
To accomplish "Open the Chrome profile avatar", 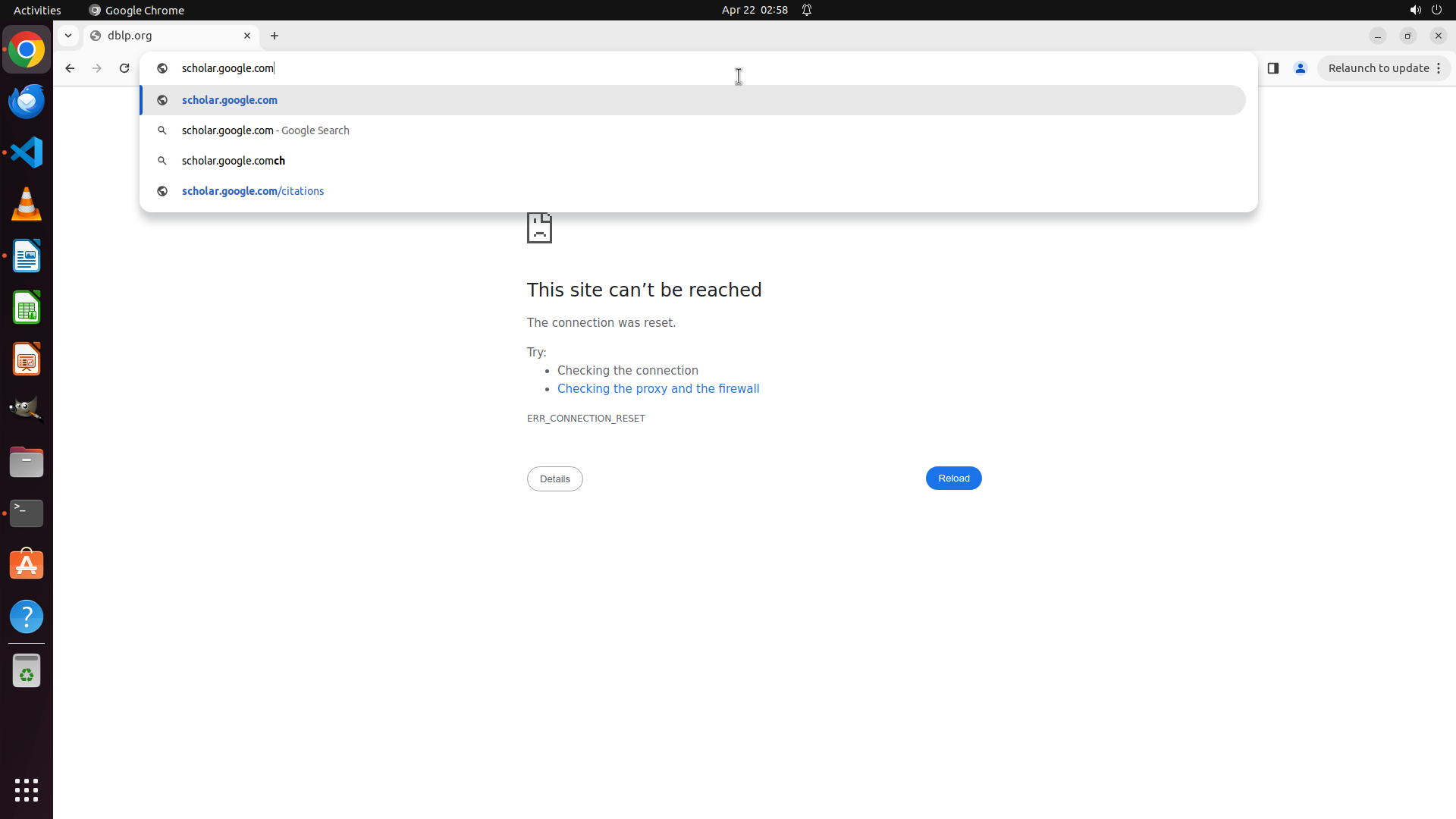I will click(1301, 68).
